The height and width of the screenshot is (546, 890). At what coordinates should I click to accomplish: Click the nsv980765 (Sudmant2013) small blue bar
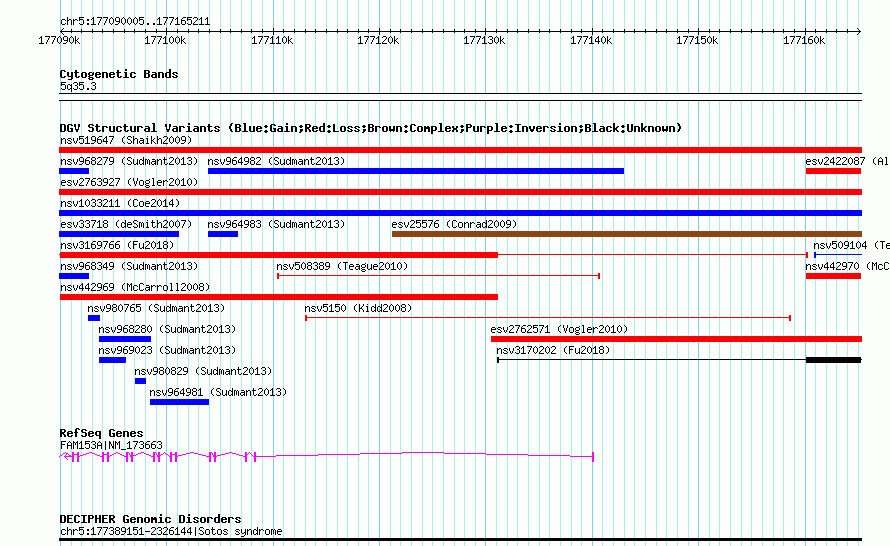(x=94, y=318)
